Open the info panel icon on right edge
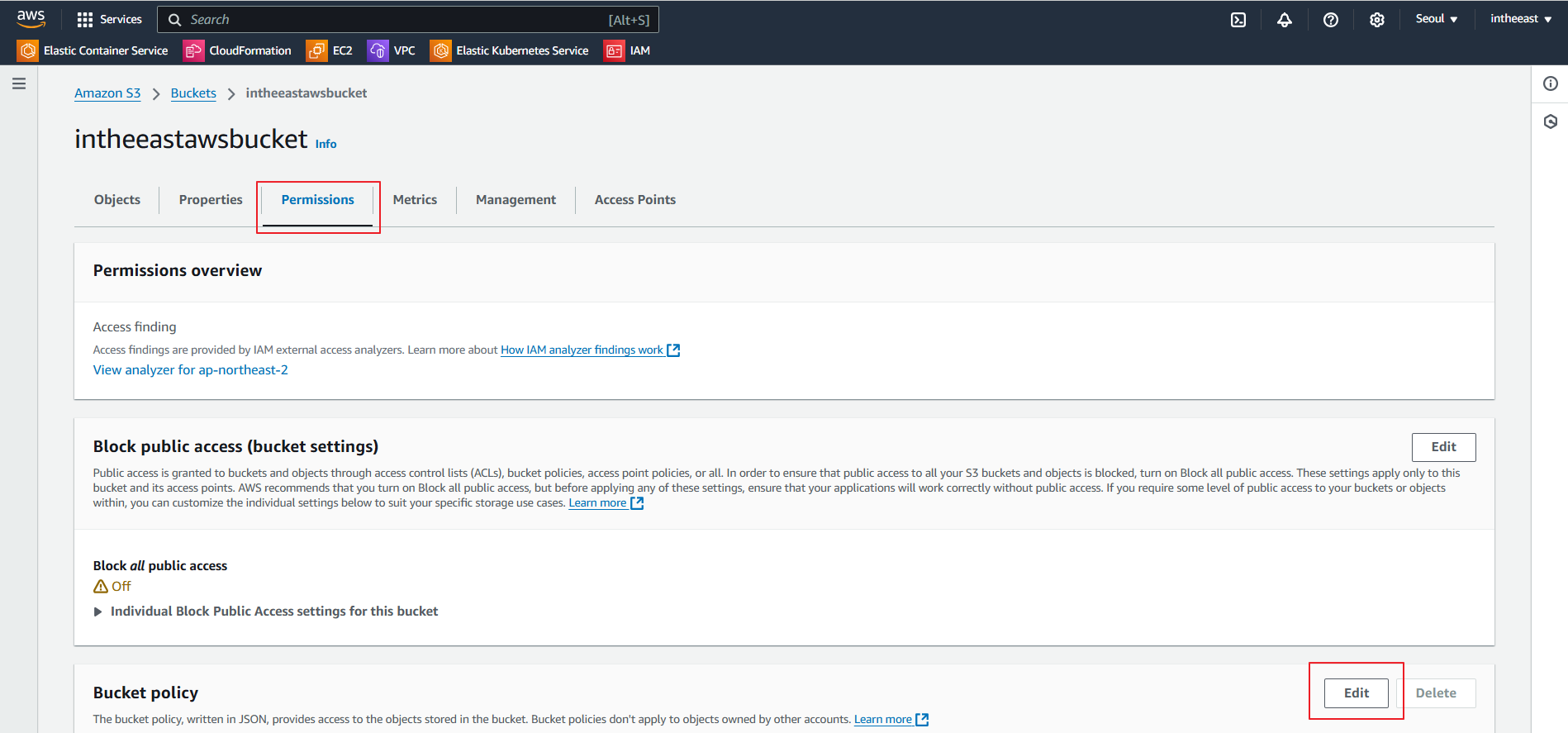This screenshot has height=733, width=1568. tap(1551, 83)
